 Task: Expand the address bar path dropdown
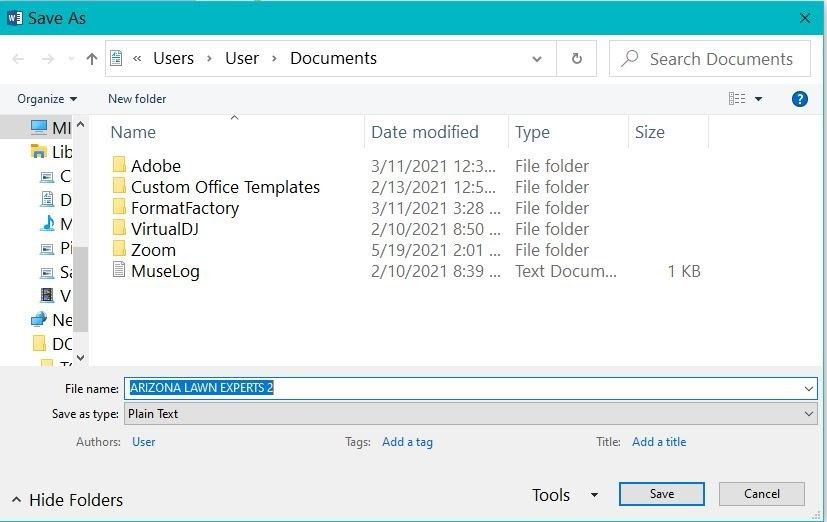(539, 59)
